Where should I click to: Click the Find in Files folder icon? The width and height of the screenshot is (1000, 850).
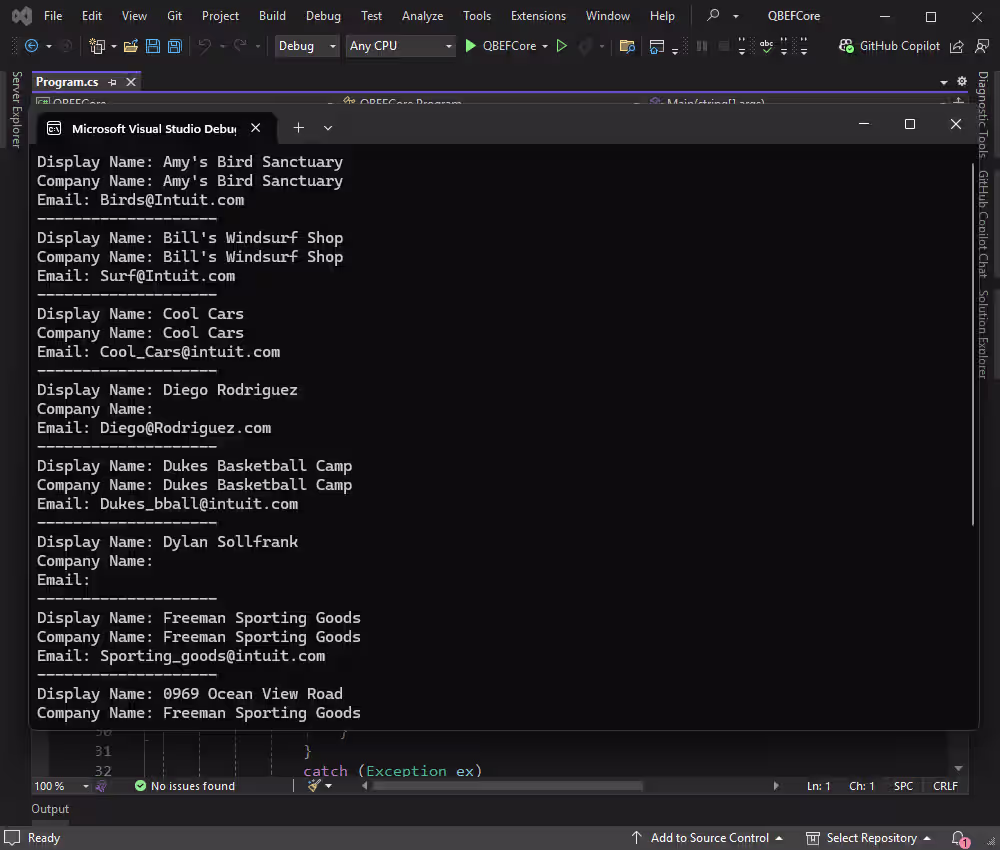[x=627, y=46]
